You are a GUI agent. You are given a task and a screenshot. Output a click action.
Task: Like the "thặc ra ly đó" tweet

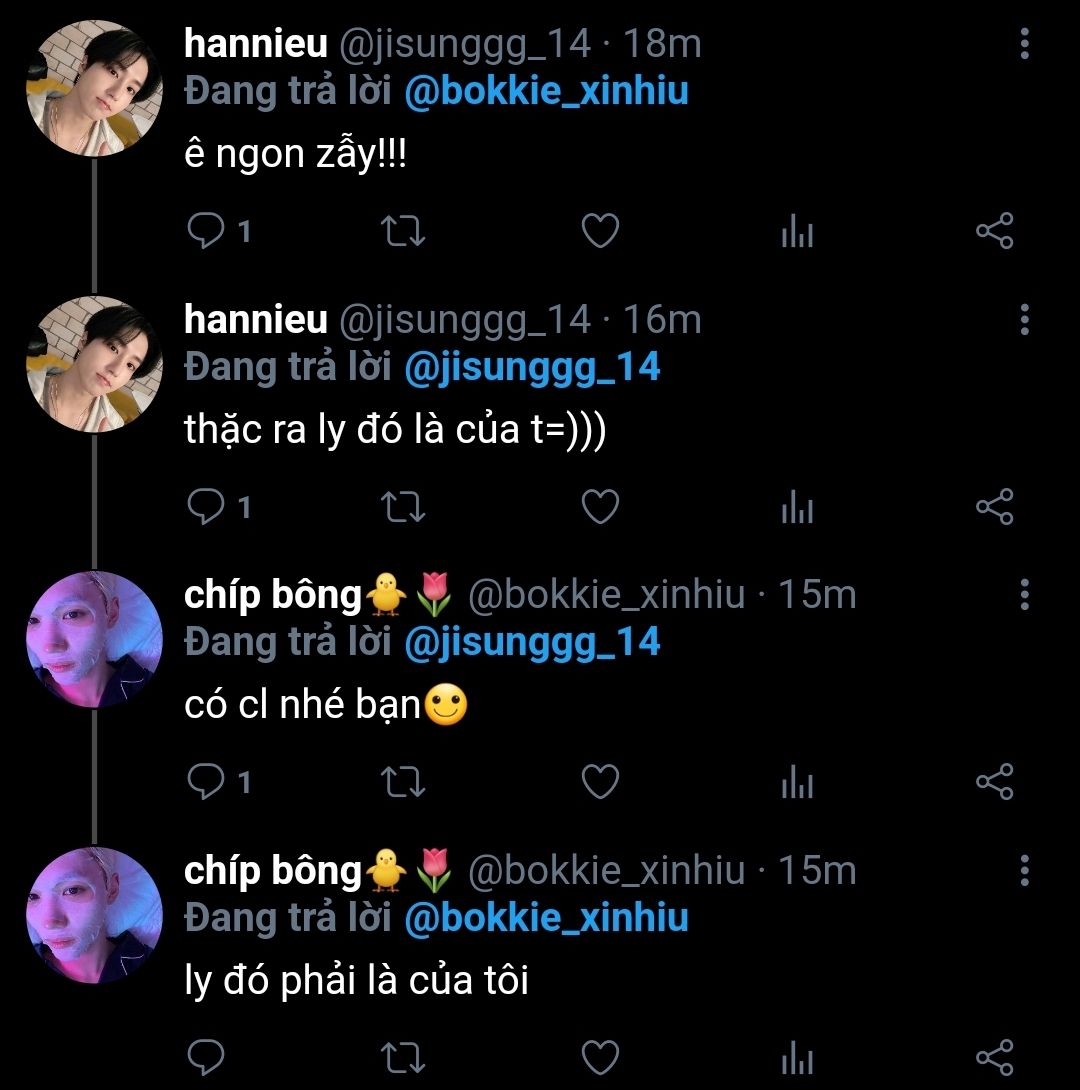point(600,507)
